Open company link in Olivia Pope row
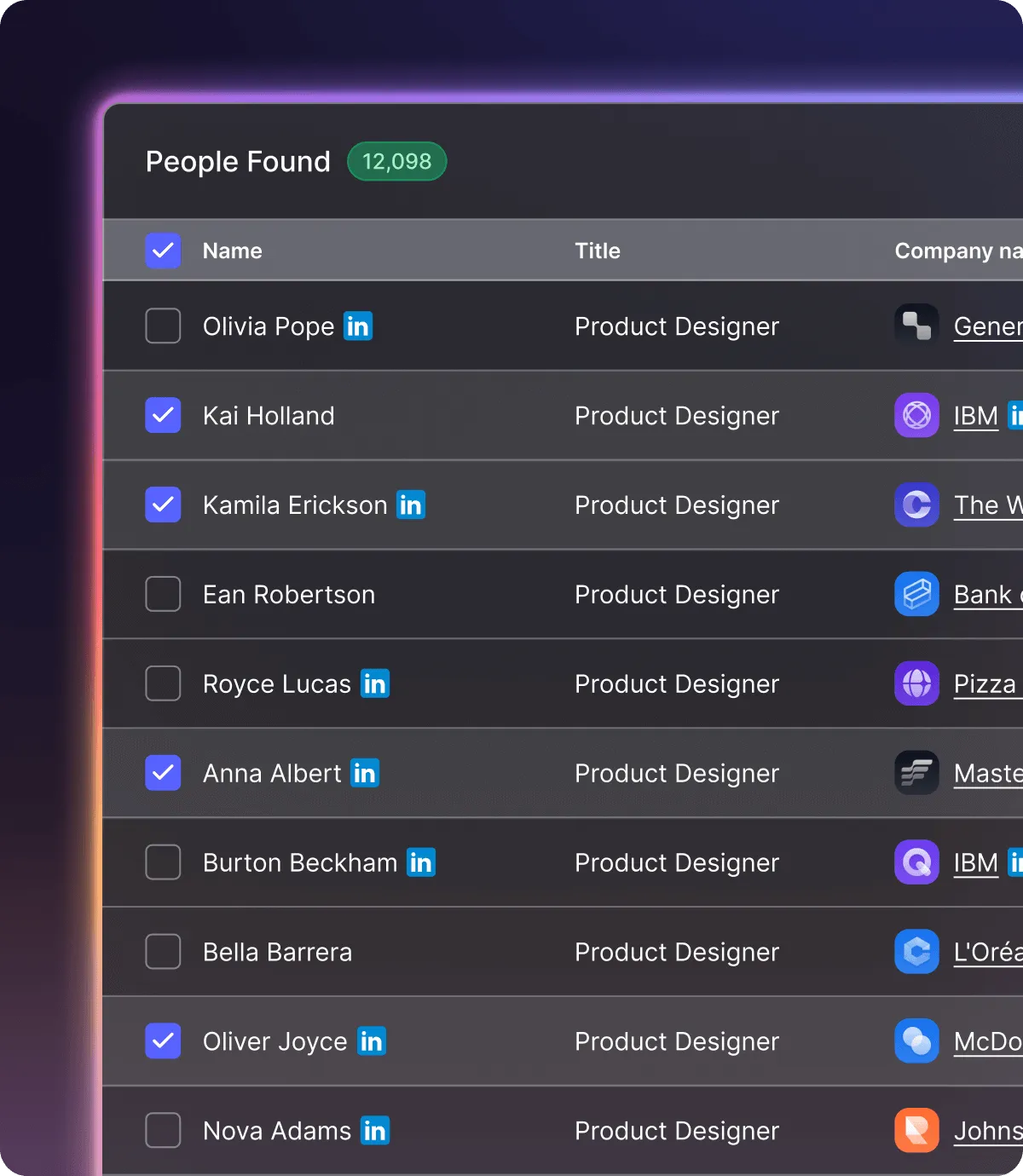 tap(988, 326)
